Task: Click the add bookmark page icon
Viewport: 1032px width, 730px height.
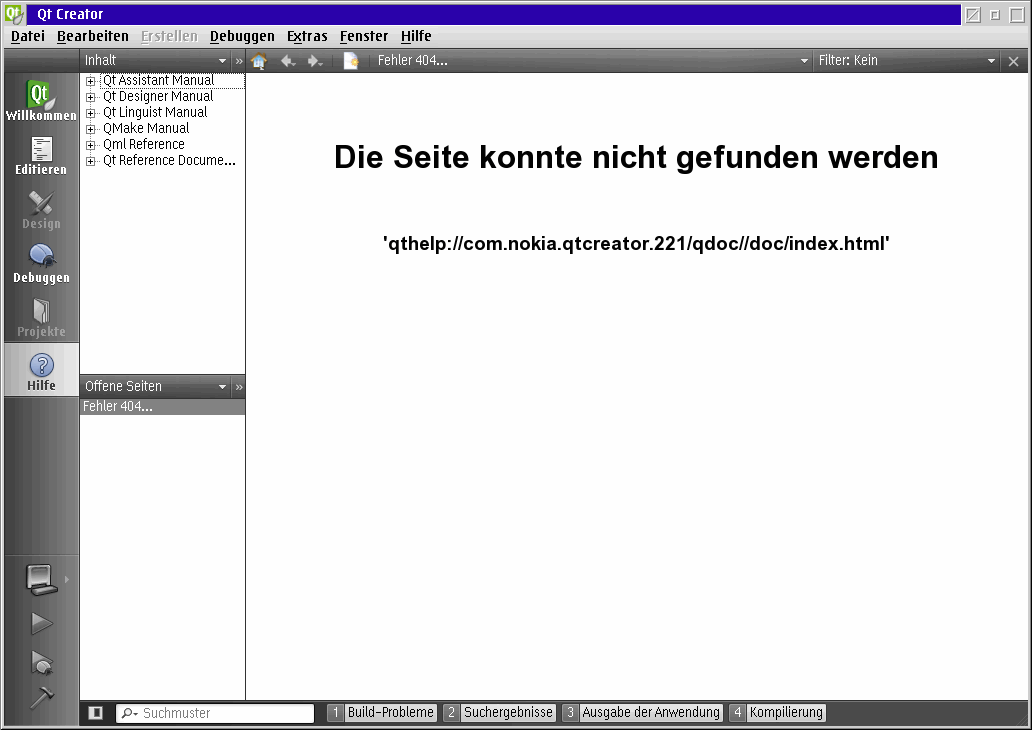Action: [x=351, y=61]
